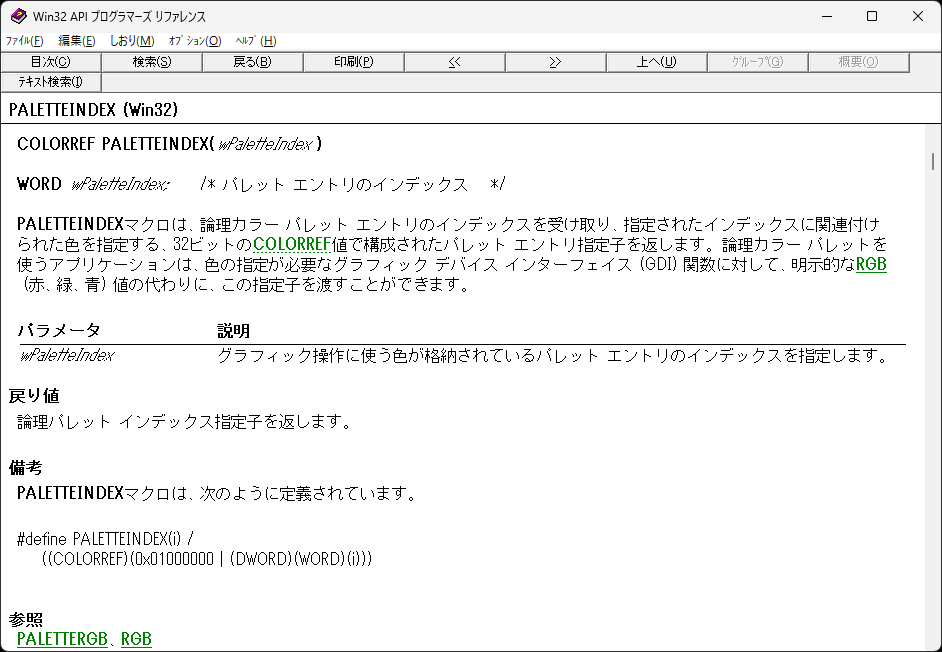Minimize the help window
Viewport: 942px width, 652px height.
click(827, 16)
